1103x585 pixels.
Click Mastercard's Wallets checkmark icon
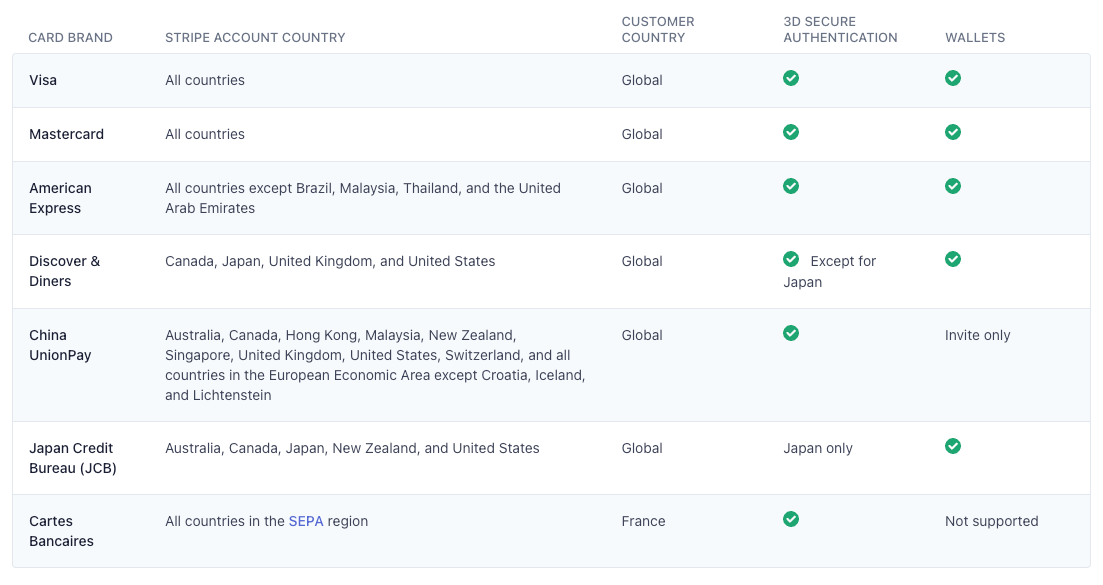pyautogui.click(x=953, y=132)
